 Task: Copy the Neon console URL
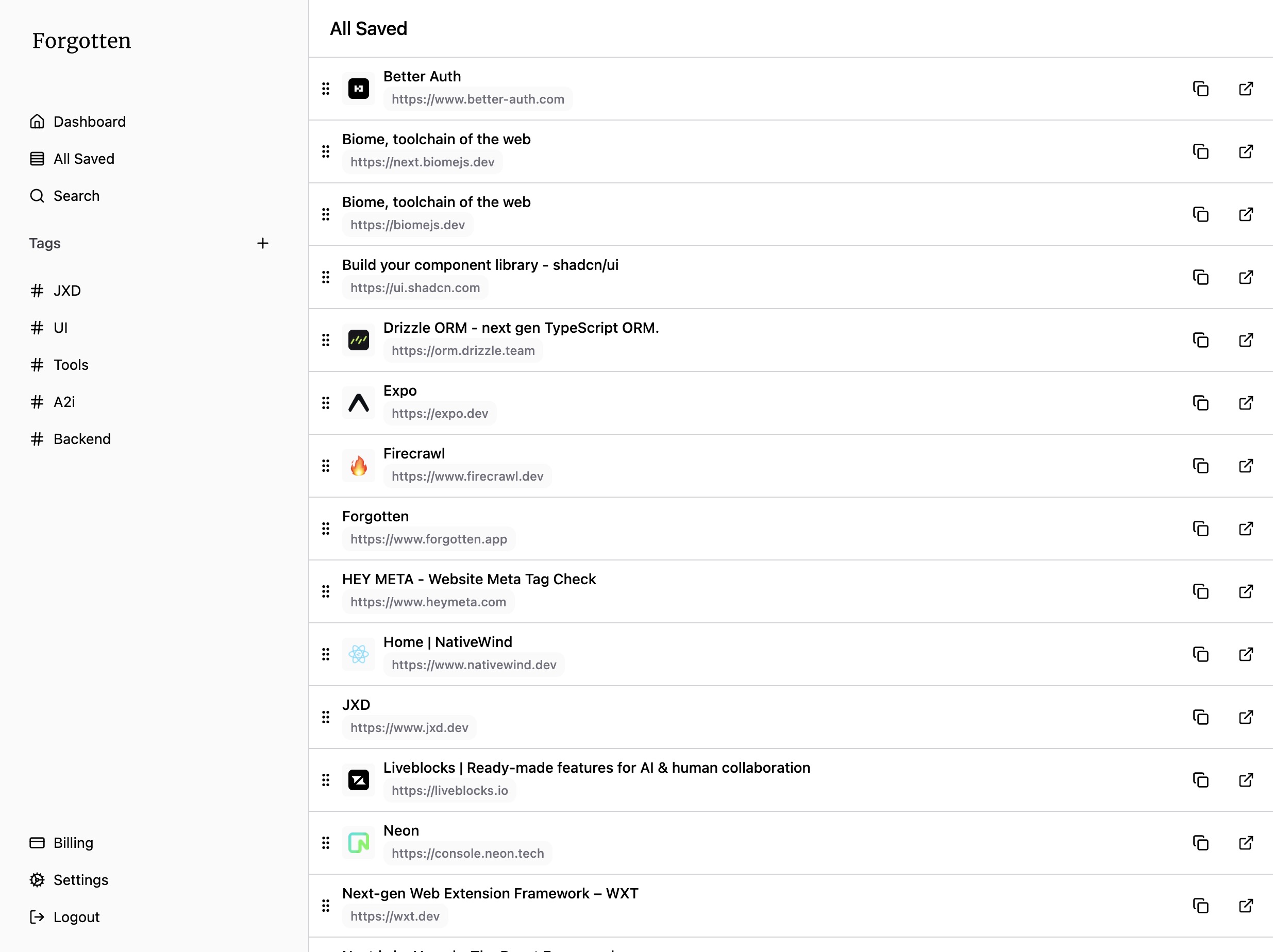click(x=1200, y=843)
